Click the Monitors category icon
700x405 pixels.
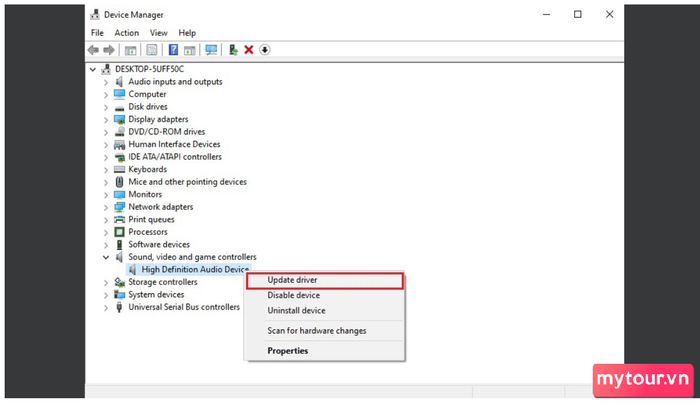(x=119, y=194)
